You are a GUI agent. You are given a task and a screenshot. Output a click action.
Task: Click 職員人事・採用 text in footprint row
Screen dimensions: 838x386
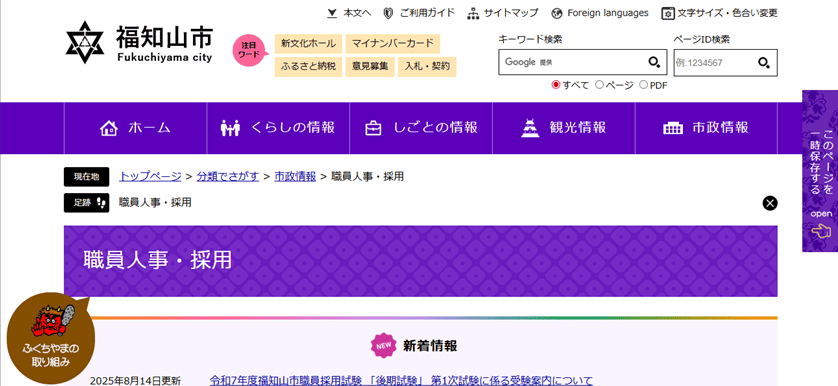(155, 203)
